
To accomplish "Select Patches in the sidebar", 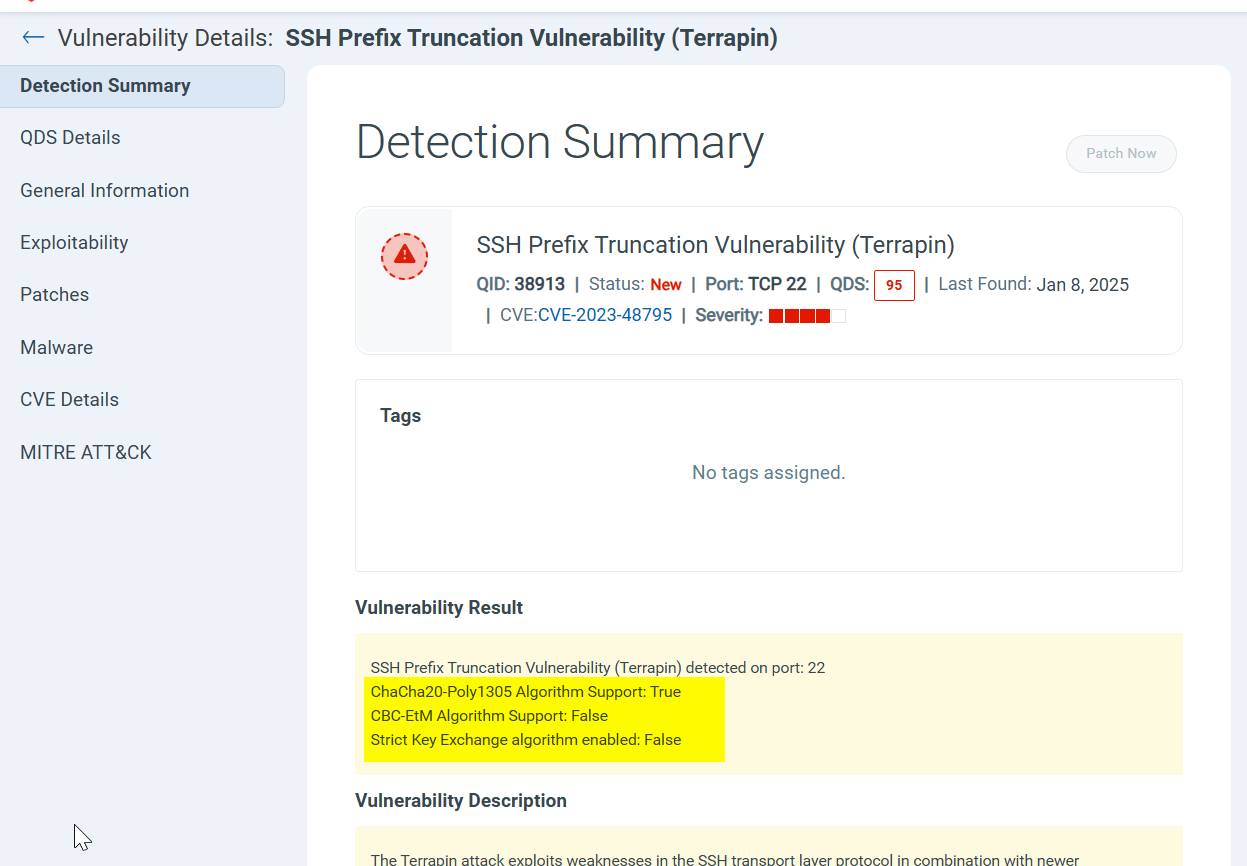I will pyautogui.click(x=54, y=294).
